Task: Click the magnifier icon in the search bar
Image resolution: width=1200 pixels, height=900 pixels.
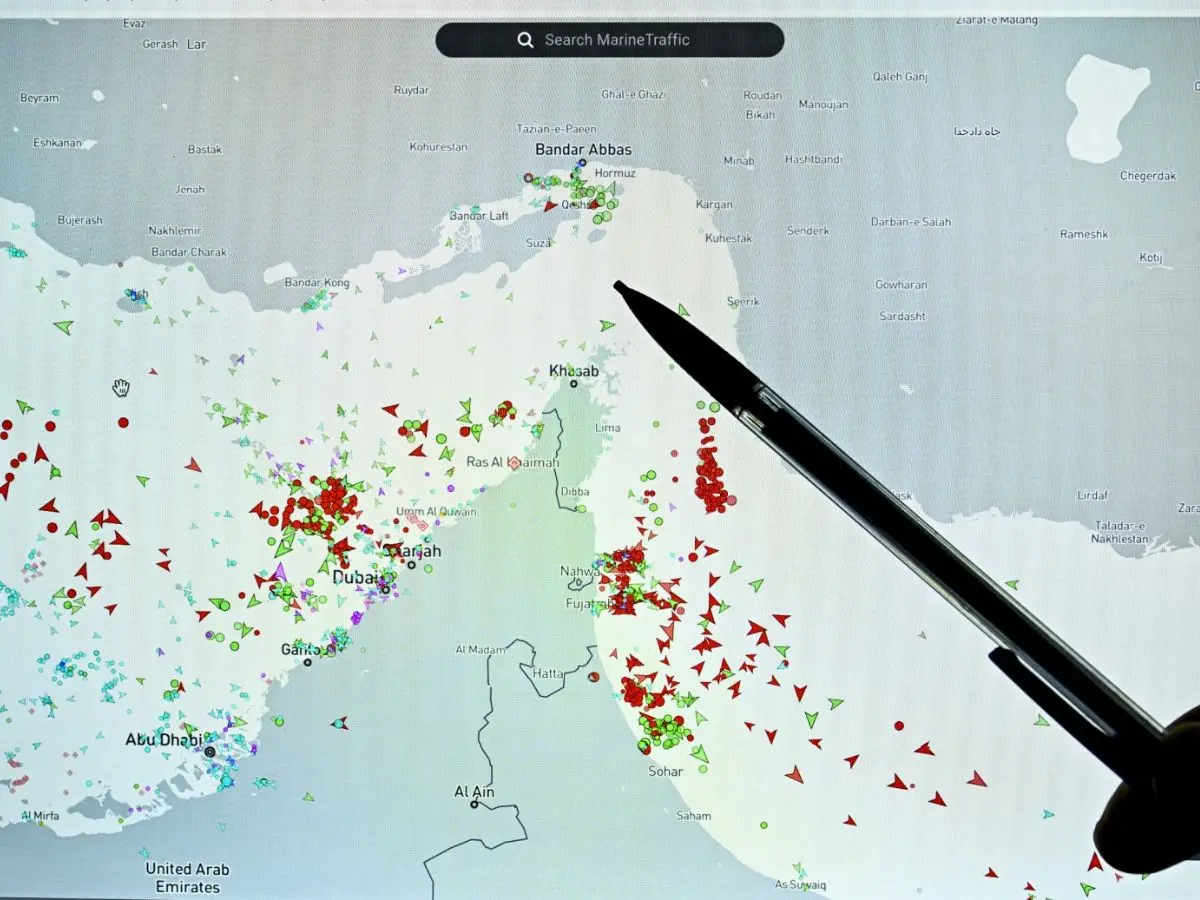Action: (x=525, y=40)
